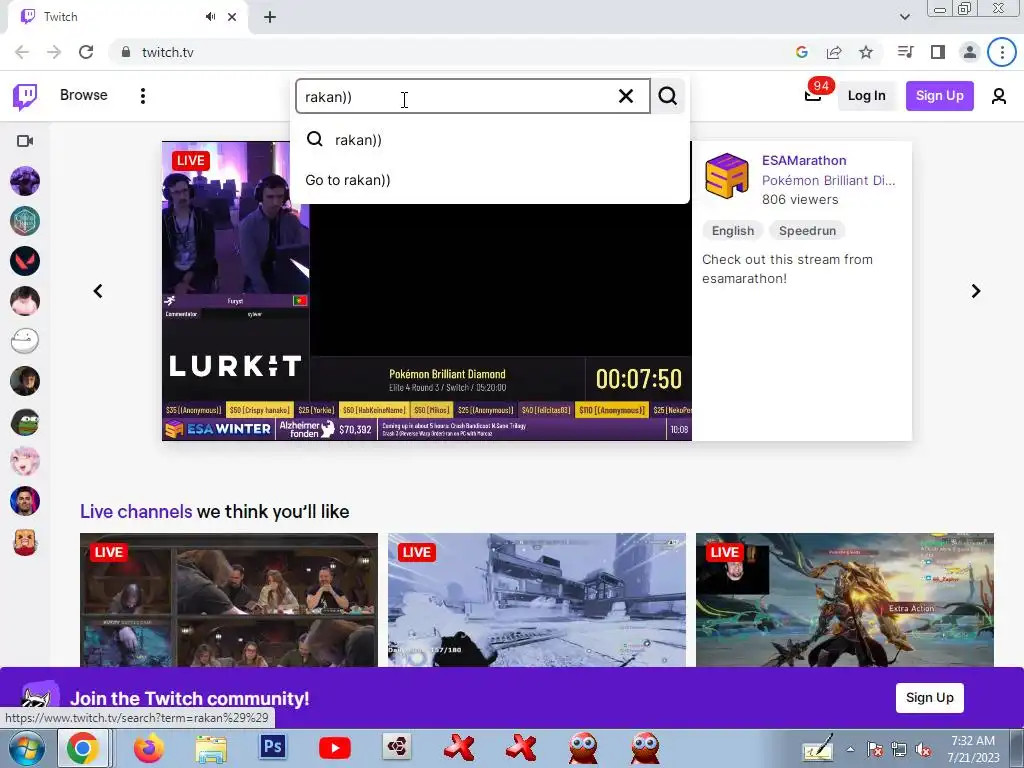The width and height of the screenshot is (1024, 768).
Task: Open the pink anime sidebar channel avatar
Action: coord(25,461)
